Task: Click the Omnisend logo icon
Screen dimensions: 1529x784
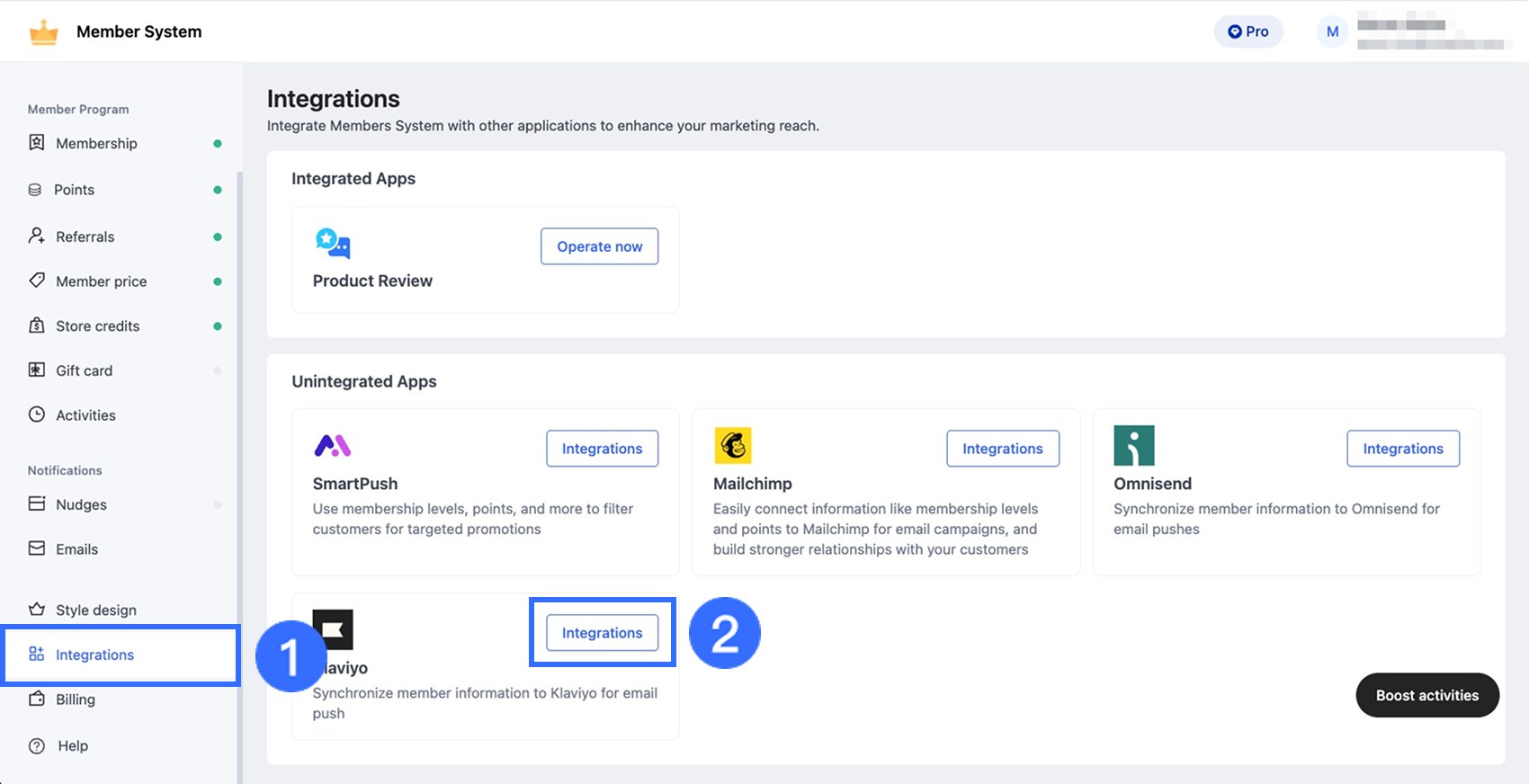Action: [1133, 445]
